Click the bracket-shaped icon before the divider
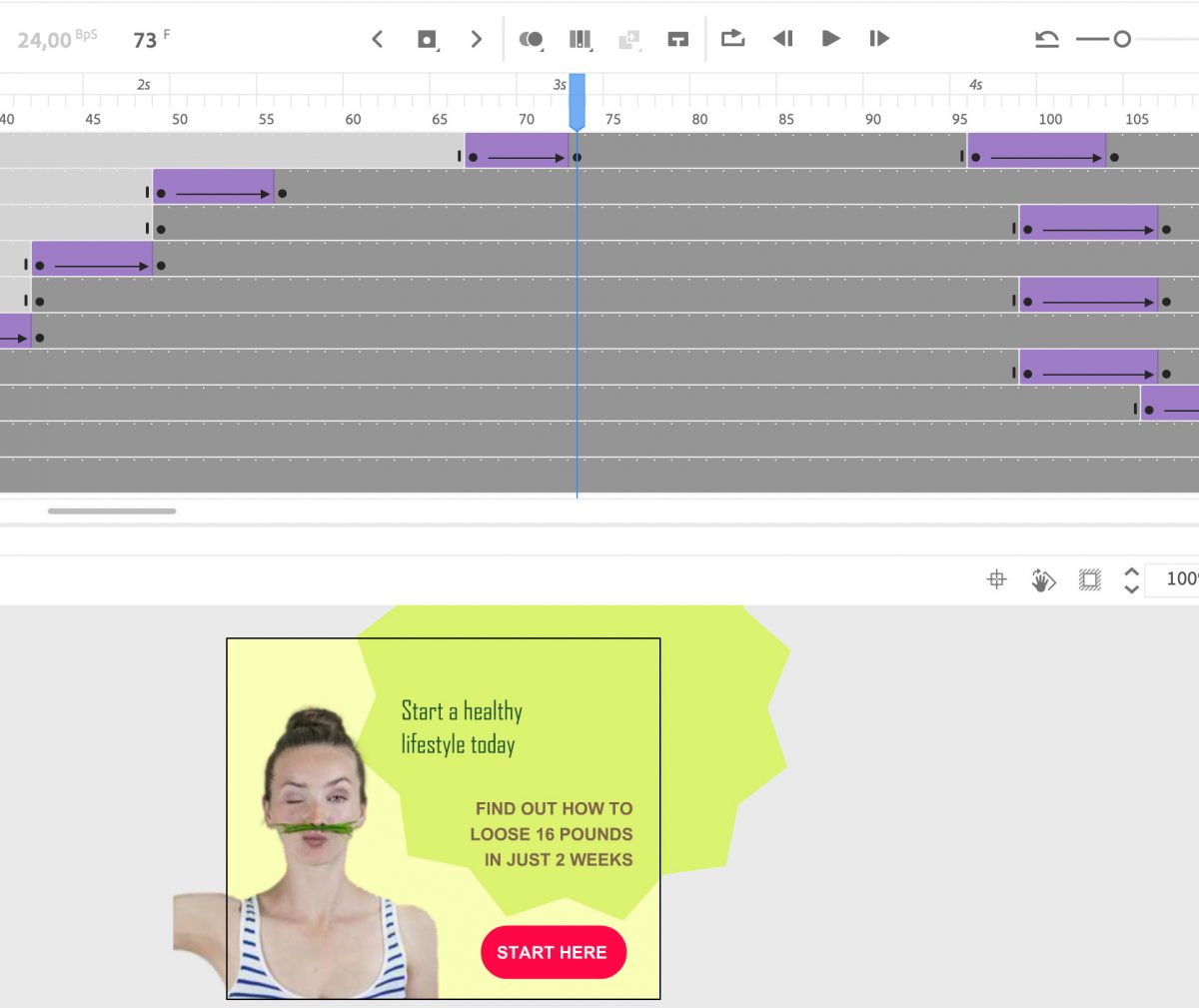 click(x=678, y=39)
